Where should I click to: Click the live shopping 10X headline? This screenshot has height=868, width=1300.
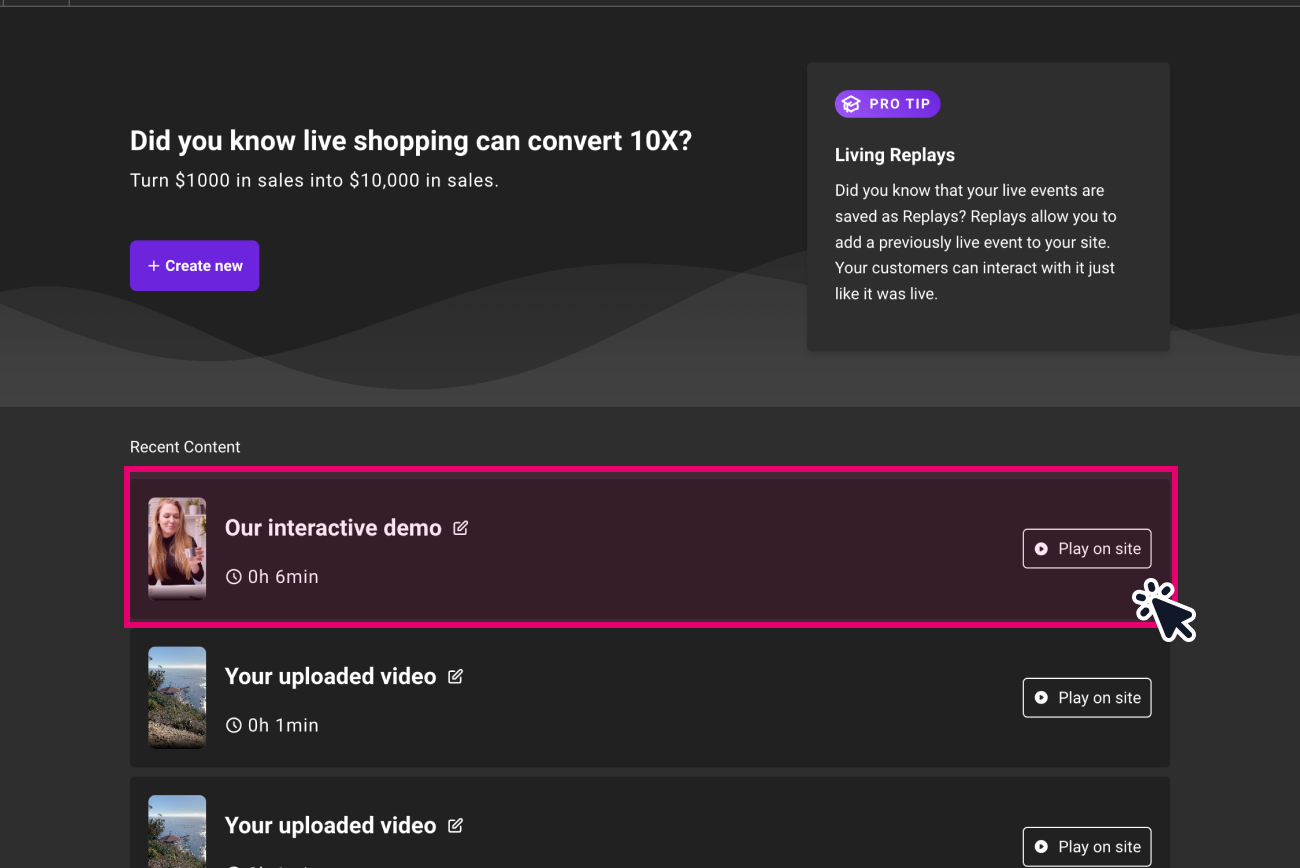[x=411, y=141]
